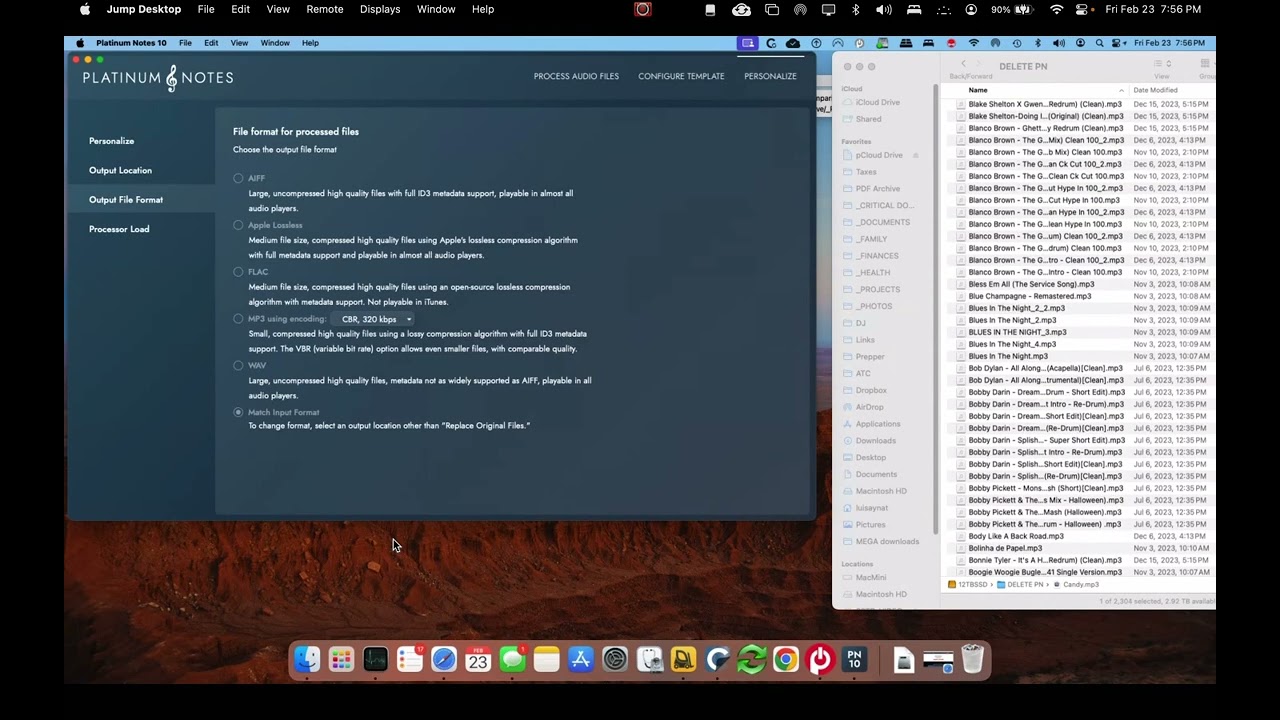Open Finder view options dropdown in toolbar

coord(1163,64)
